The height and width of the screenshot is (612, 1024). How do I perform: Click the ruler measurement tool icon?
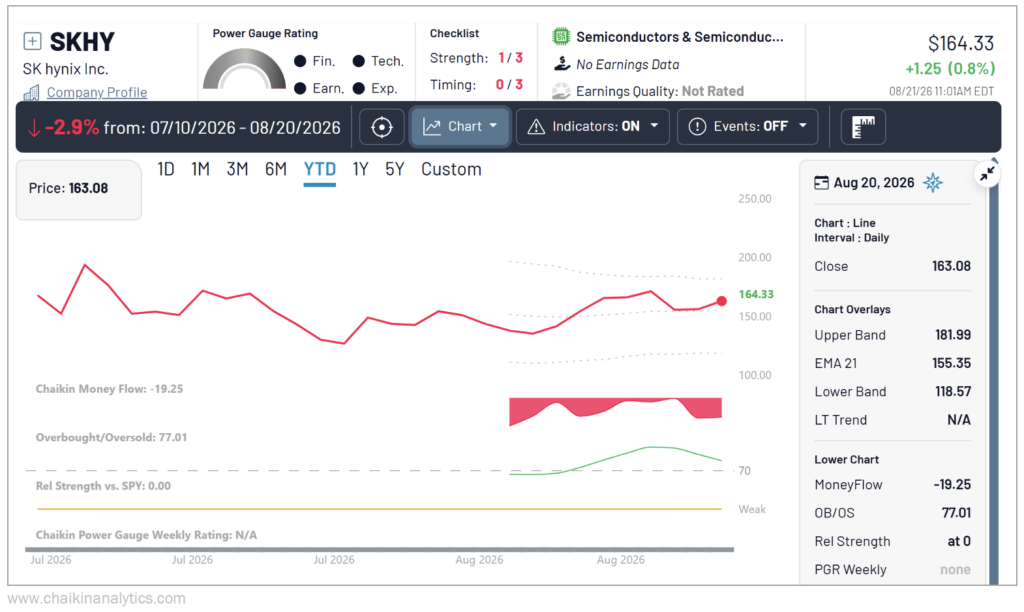(x=863, y=127)
